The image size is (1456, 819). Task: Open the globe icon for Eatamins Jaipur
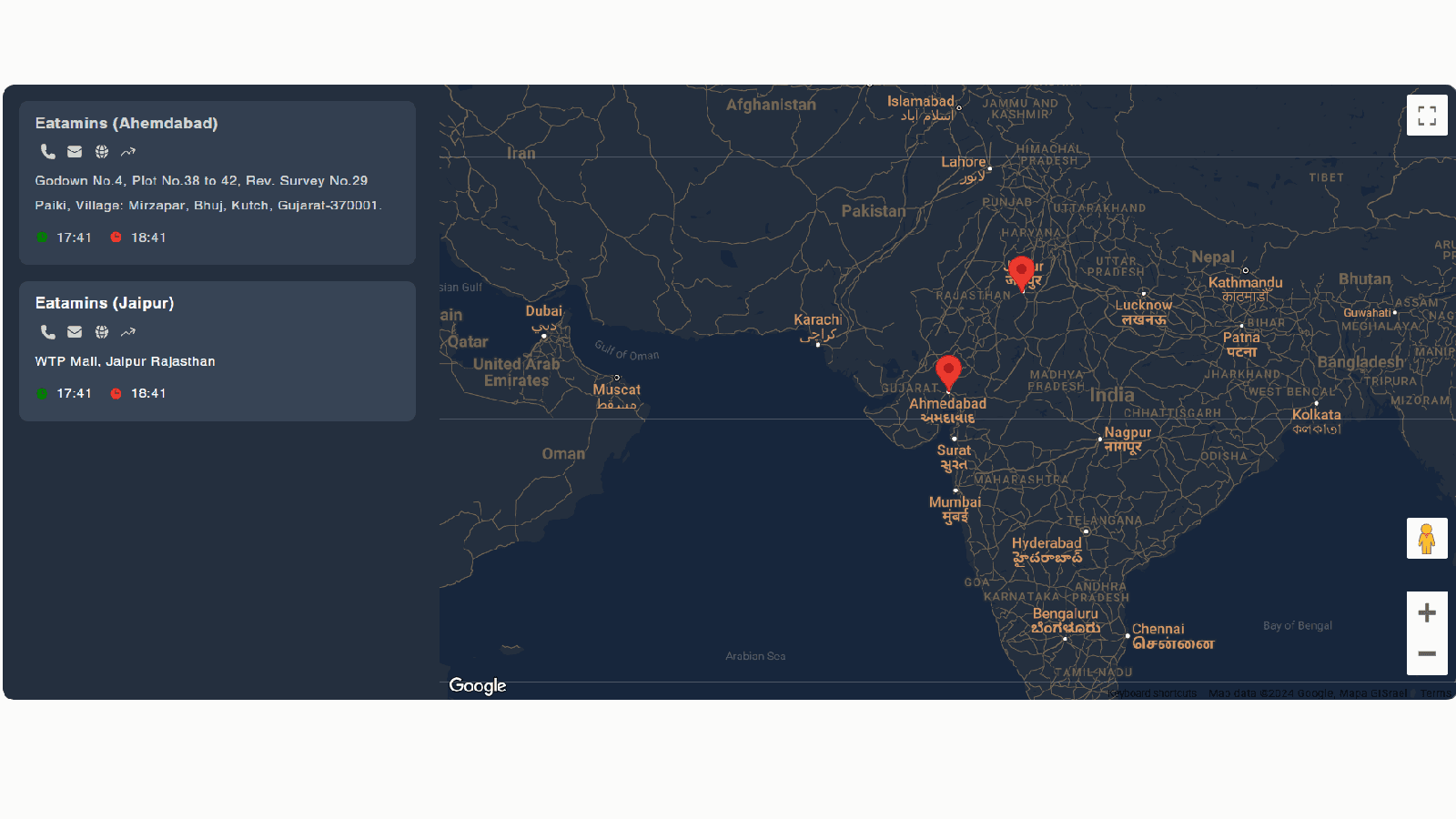pyautogui.click(x=102, y=332)
